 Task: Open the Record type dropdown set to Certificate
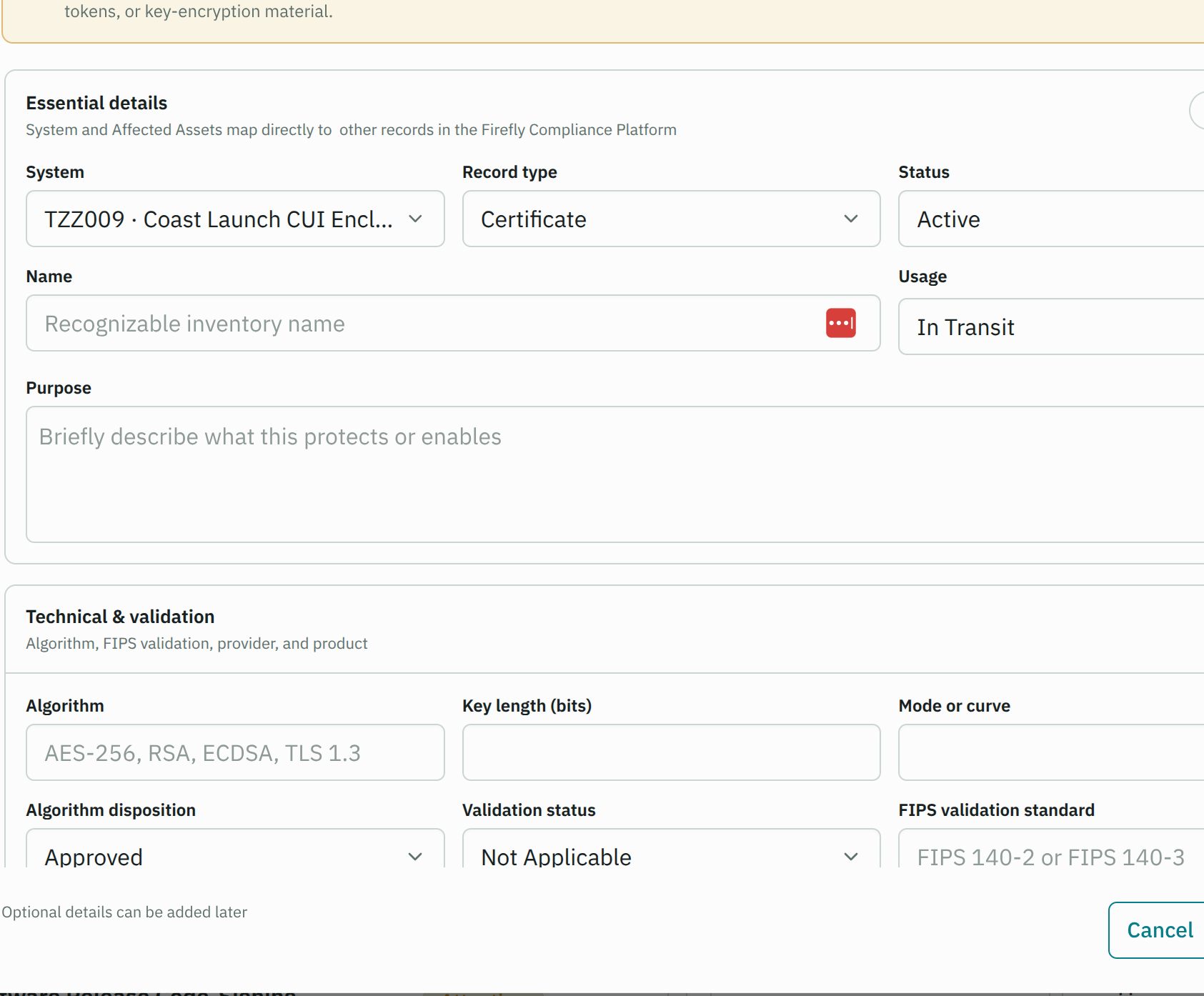(671, 219)
